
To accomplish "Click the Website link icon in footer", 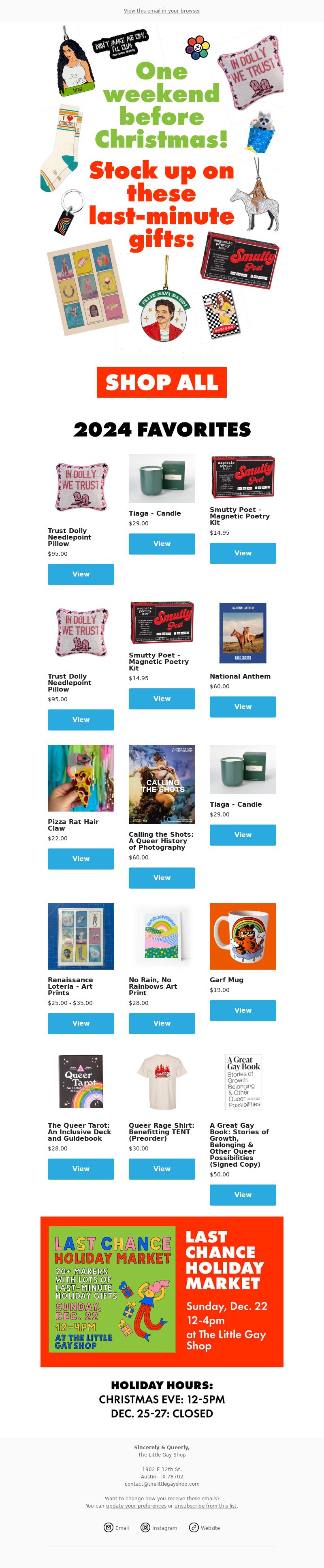I will pyautogui.click(x=194, y=1527).
